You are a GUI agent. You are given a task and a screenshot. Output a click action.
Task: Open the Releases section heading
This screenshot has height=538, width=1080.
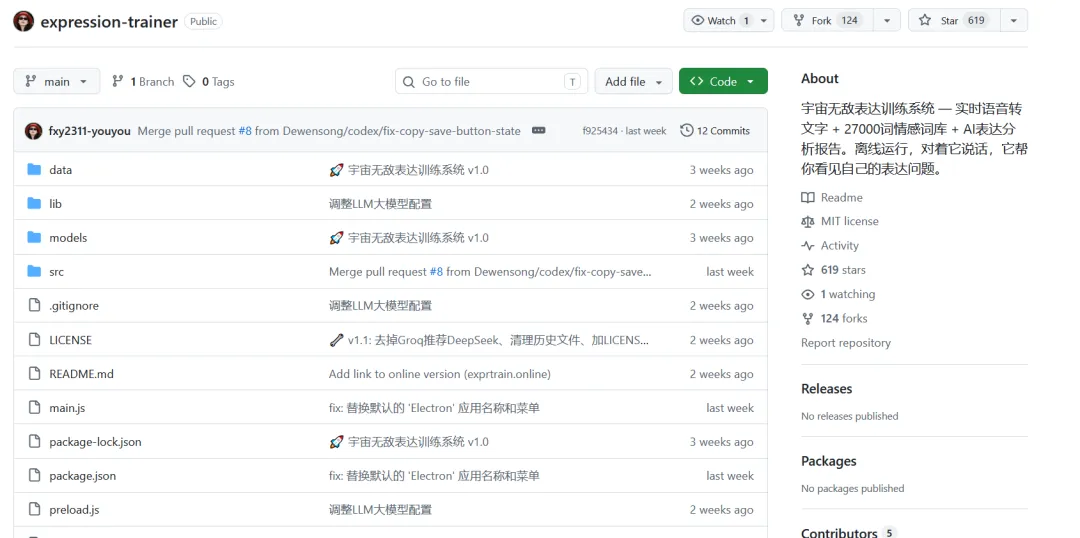coord(827,389)
